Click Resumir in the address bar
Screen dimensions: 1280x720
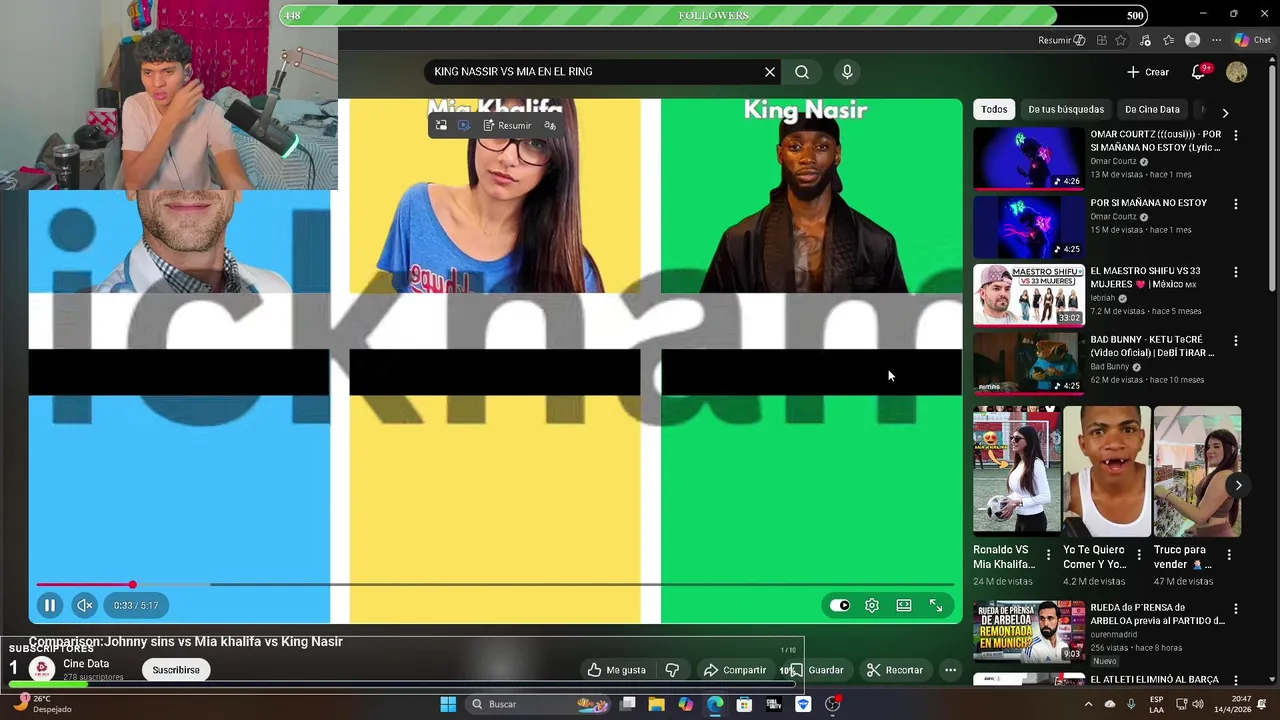1061,40
